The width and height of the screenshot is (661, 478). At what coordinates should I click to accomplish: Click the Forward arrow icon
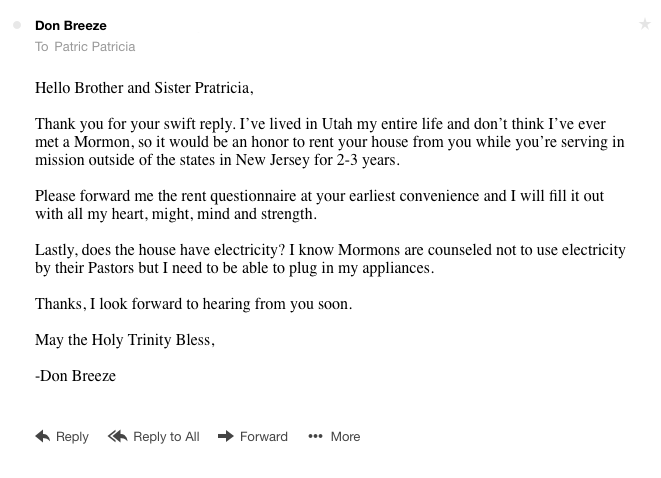(x=225, y=436)
